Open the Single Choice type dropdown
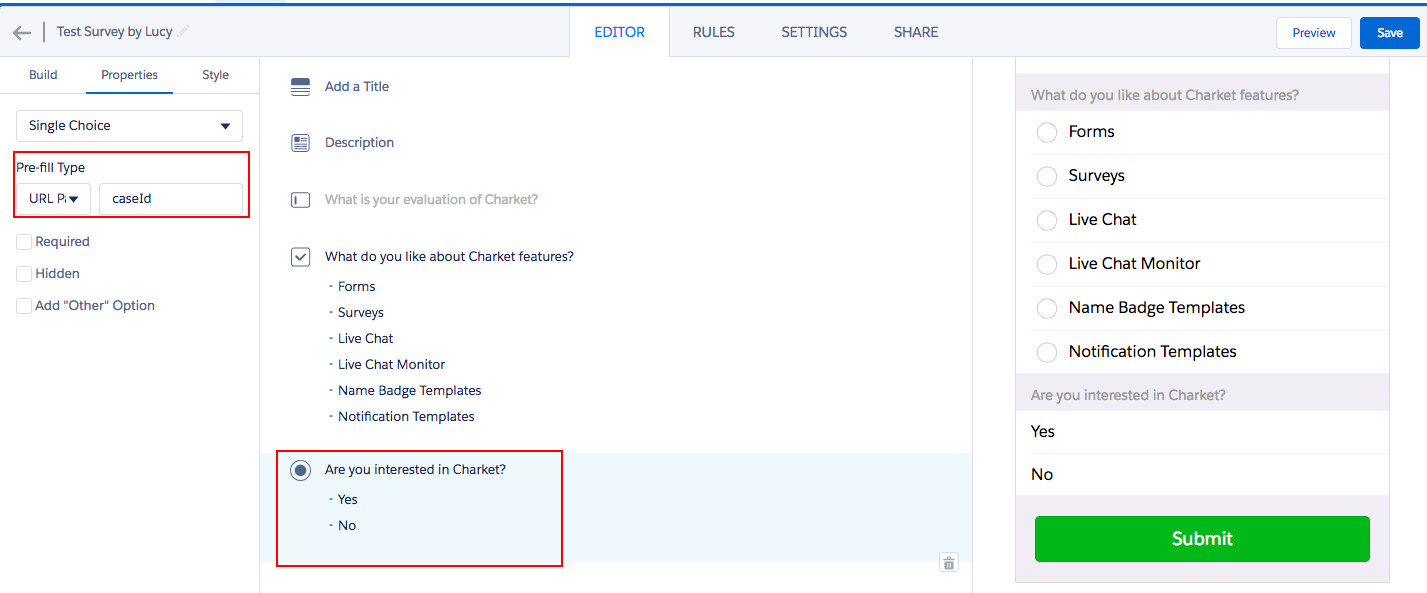The width and height of the screenshot is (1427, 593). tap(129, 126)
